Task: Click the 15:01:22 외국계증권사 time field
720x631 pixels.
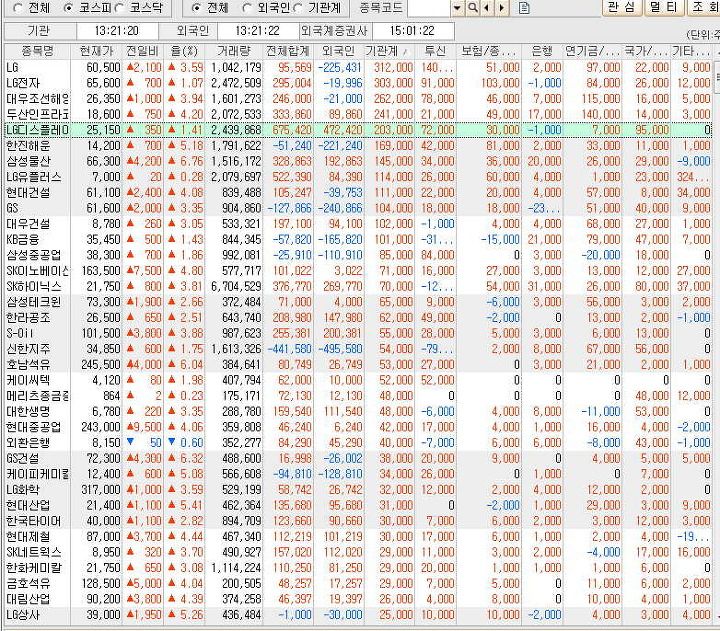Action: 412,31
